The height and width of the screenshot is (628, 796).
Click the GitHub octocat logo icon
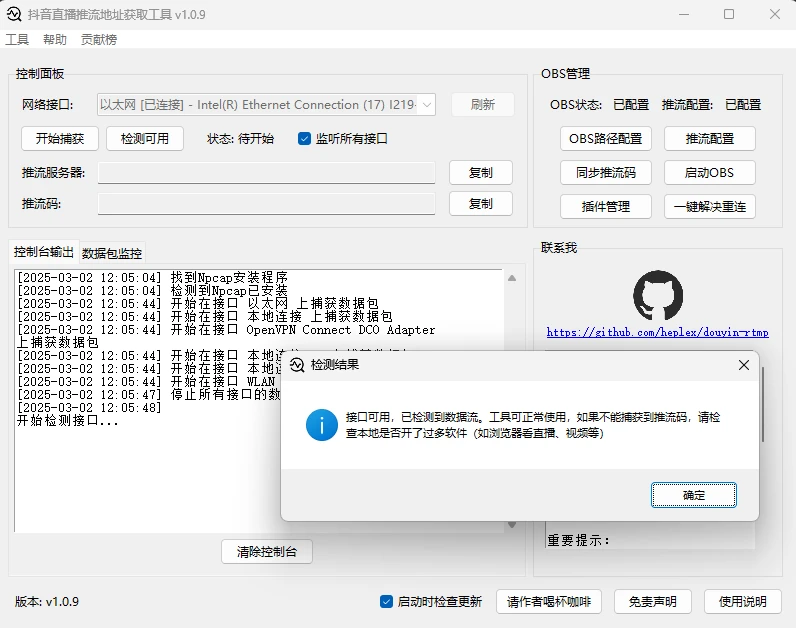click(x=658, y=295)
